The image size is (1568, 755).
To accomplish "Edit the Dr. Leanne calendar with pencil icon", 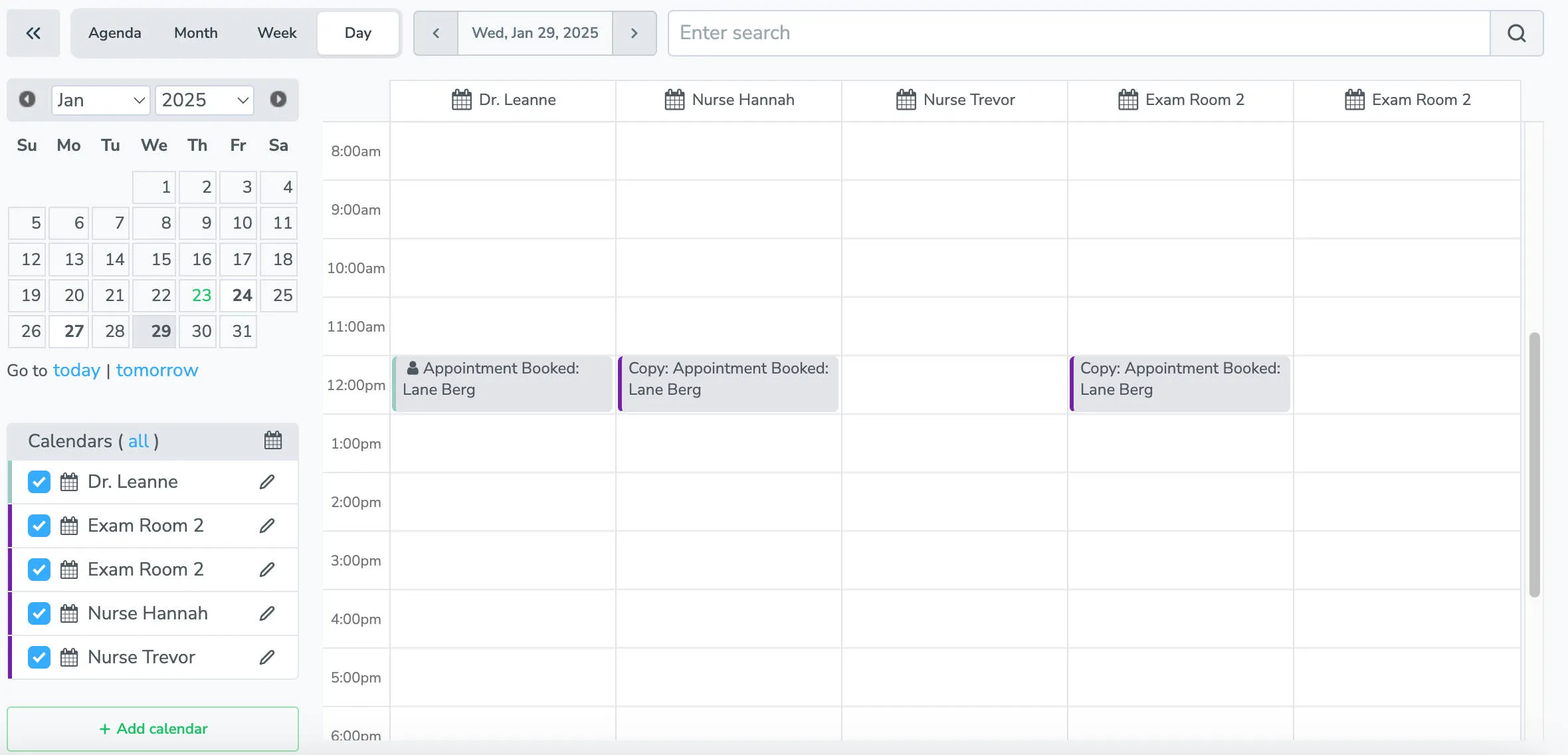I will [266, 481].
